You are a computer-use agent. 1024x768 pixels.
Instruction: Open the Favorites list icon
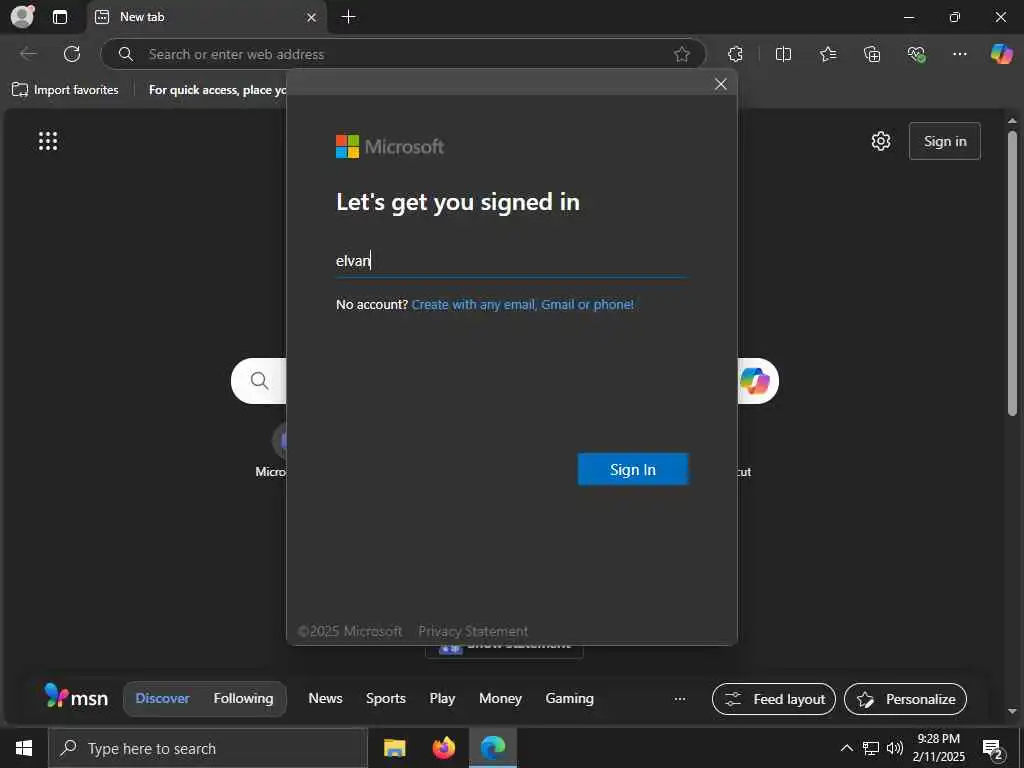[827, 54]
